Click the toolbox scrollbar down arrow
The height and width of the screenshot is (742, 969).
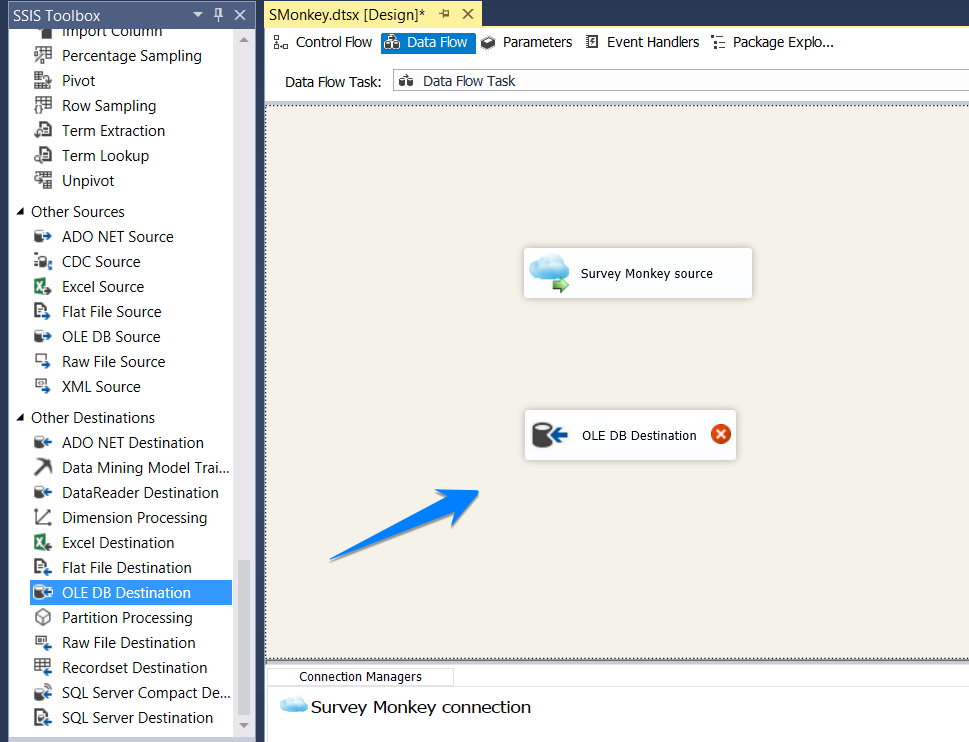point(243,725)
